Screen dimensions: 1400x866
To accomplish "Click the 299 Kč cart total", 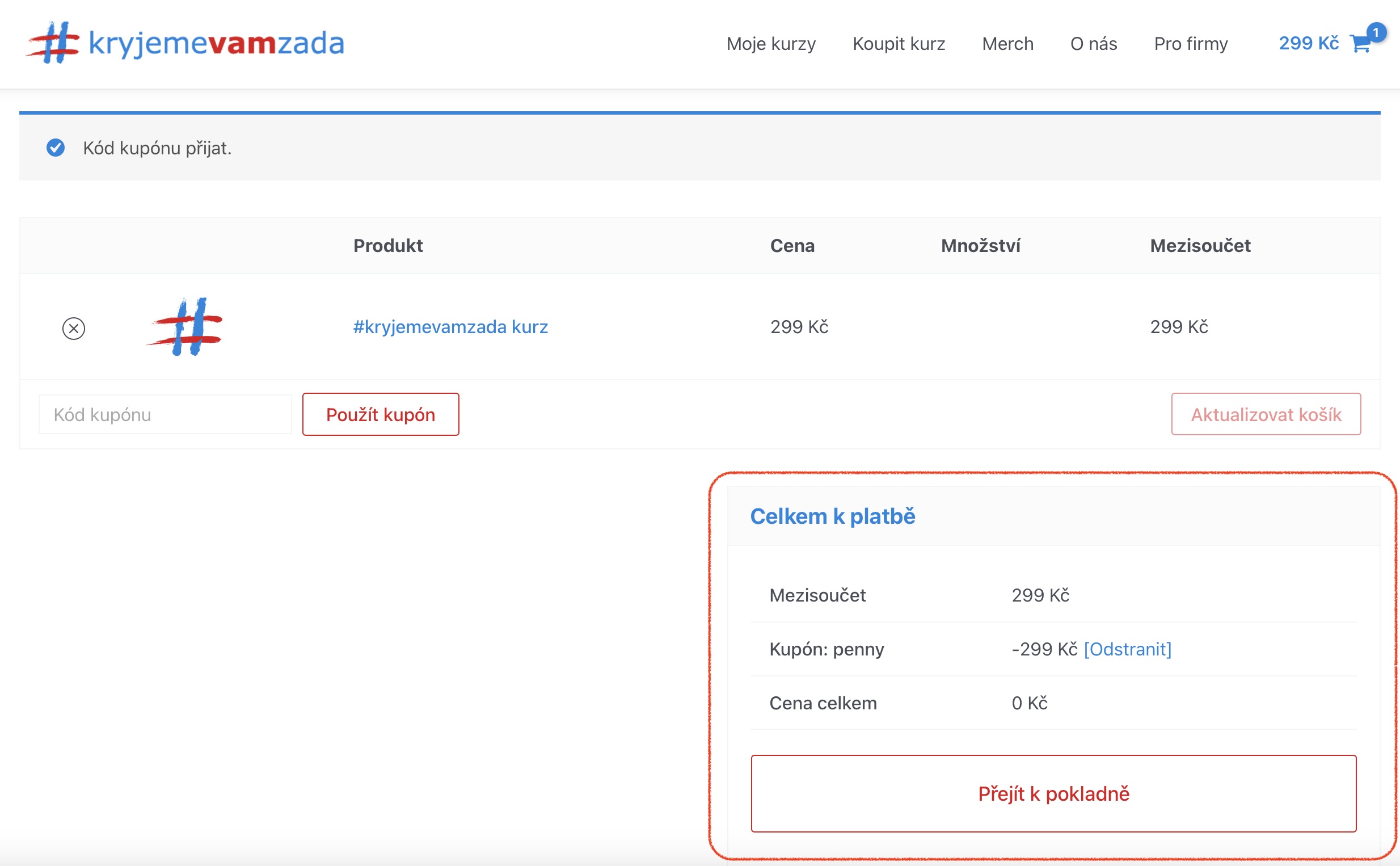I will point(1309,44).
